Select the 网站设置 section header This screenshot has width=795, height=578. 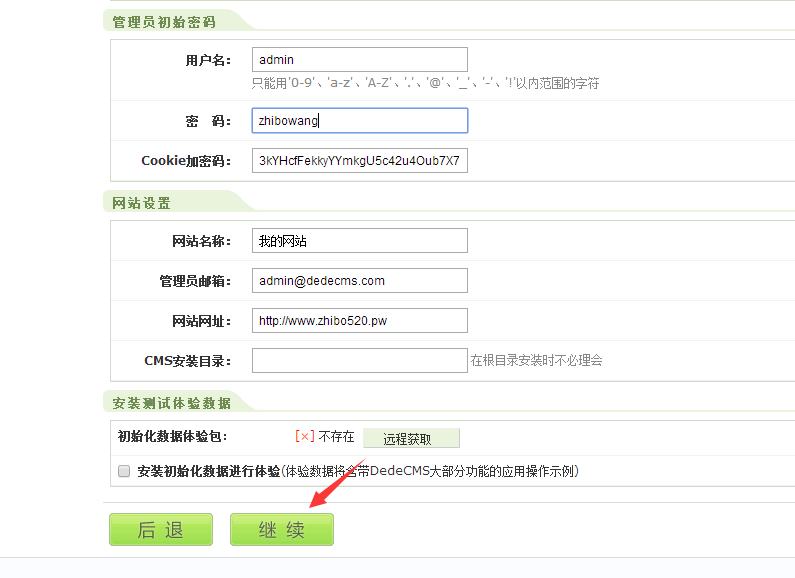click(x=142, y=203)
